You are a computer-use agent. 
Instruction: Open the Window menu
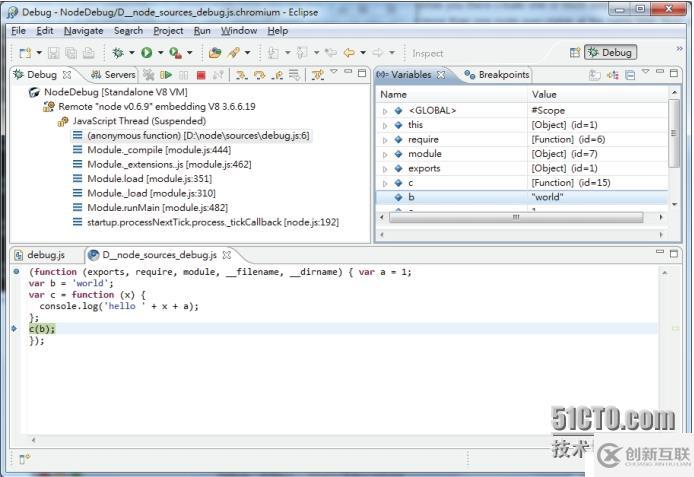[x=239, y=31]
